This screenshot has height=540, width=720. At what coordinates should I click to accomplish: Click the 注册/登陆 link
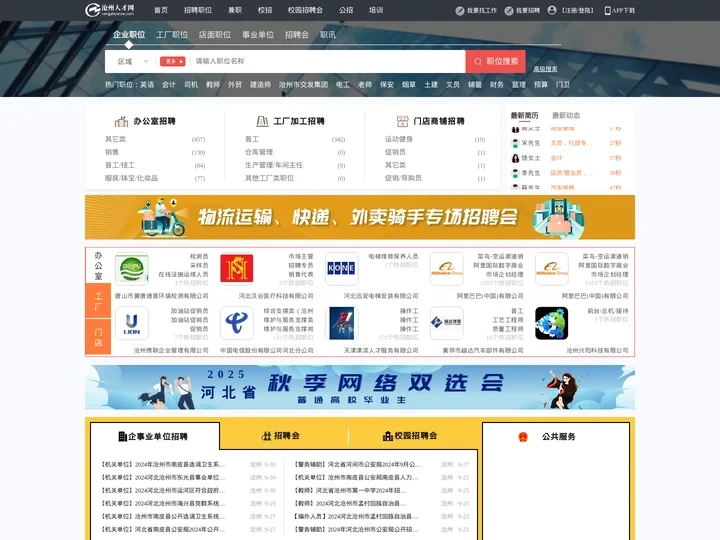point(578,11)
